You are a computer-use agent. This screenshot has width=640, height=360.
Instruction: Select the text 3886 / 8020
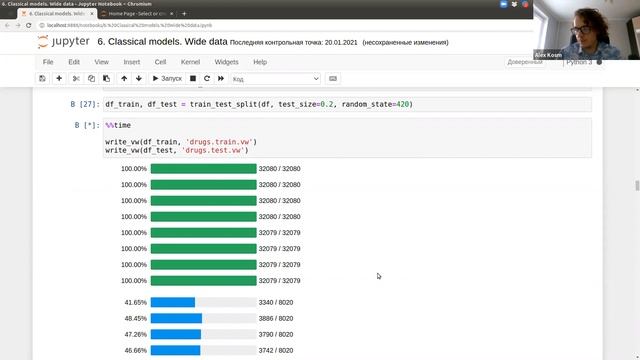tap(276, 318)
